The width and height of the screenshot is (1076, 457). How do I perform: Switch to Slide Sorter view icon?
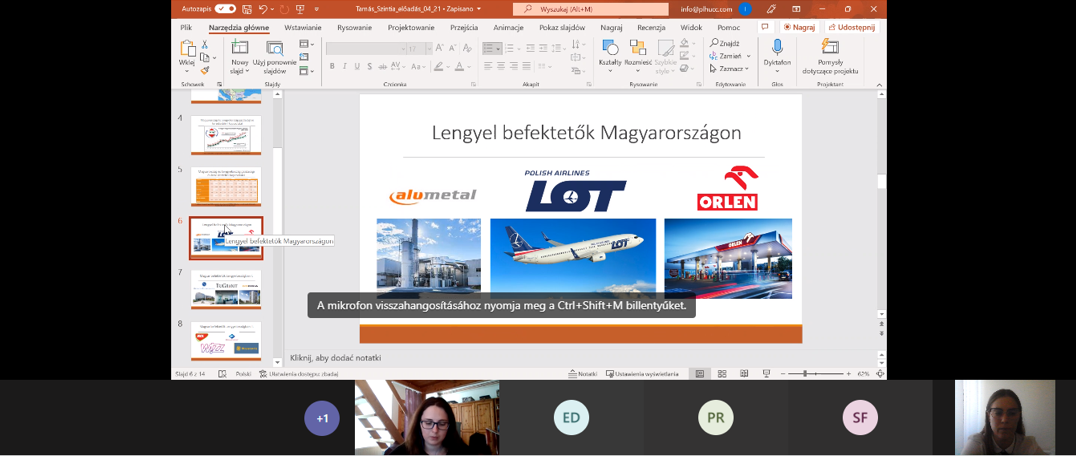coord(722,374)
